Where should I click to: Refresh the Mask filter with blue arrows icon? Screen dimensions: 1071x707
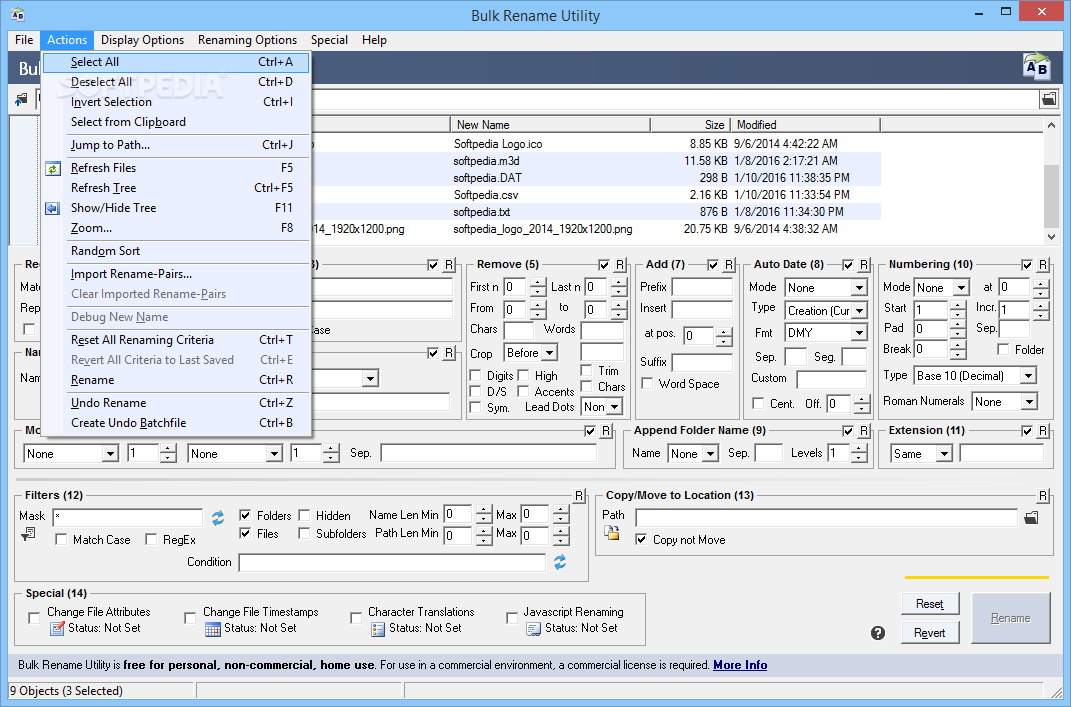point(218,518)
